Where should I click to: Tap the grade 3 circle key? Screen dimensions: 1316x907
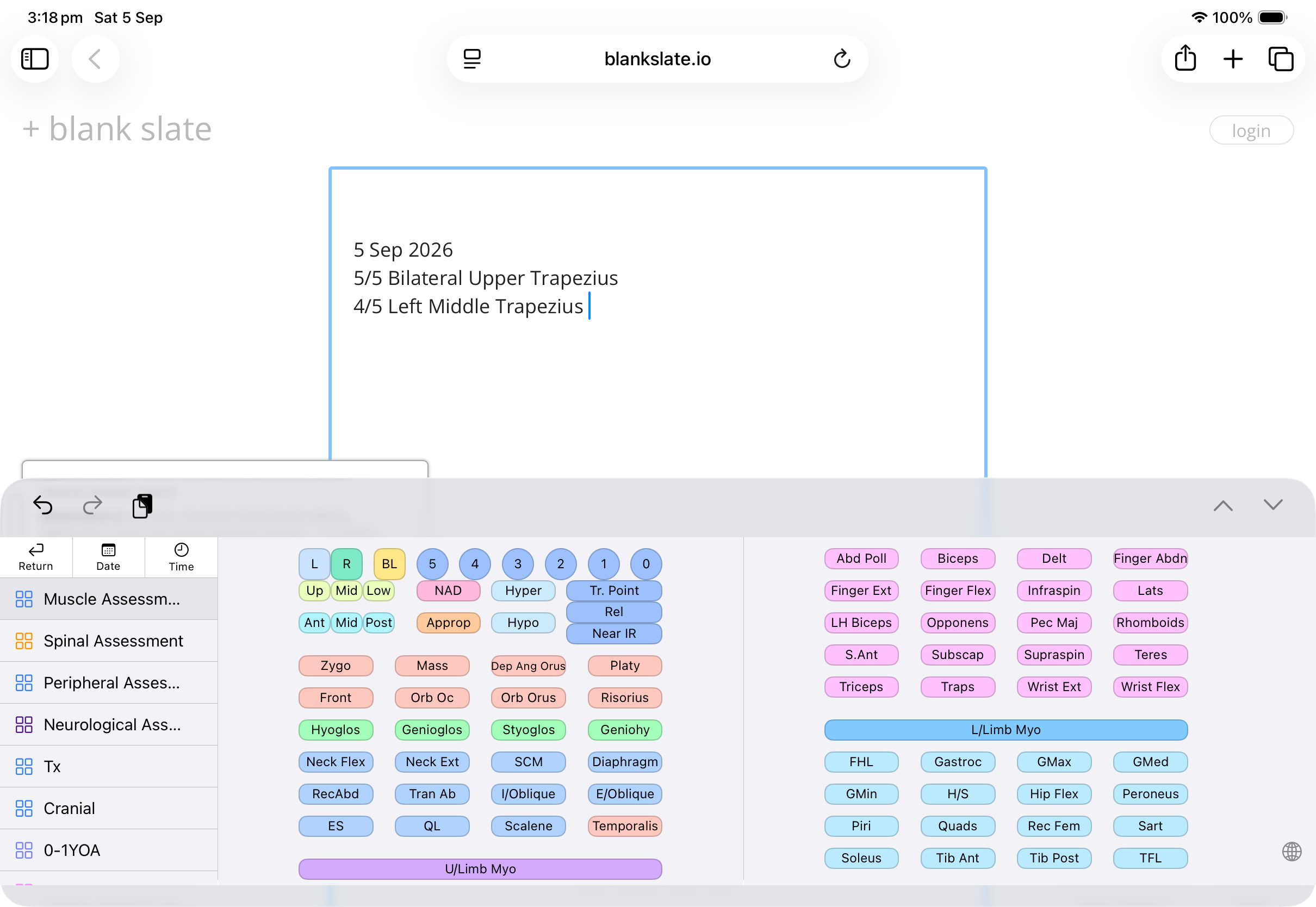[518, 564]
